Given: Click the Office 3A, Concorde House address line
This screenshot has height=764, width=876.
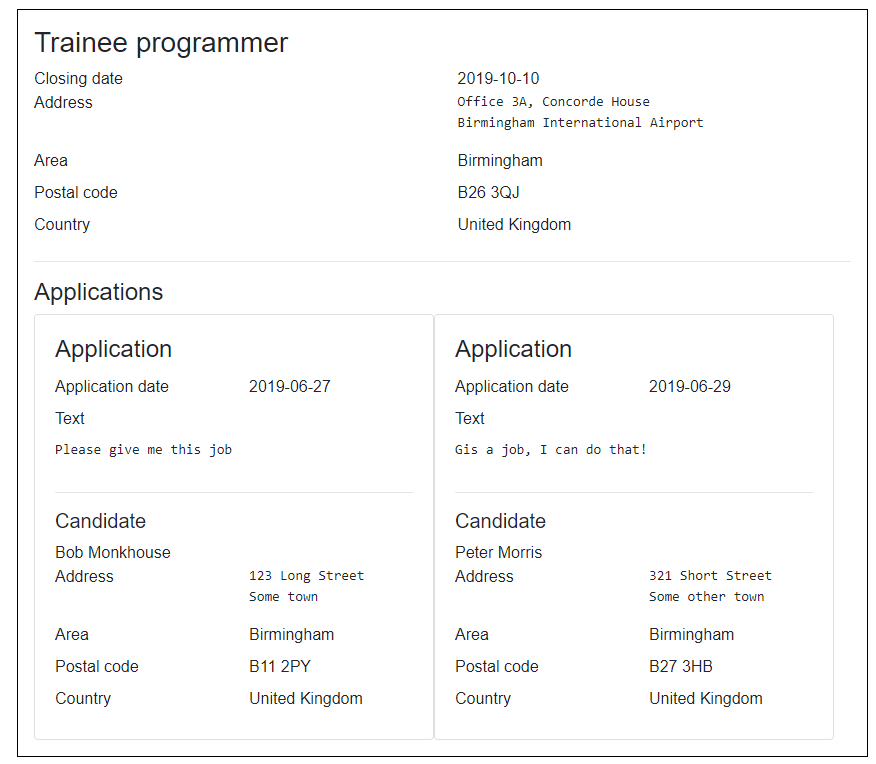Looking at the screenshot, I should 553,101.
